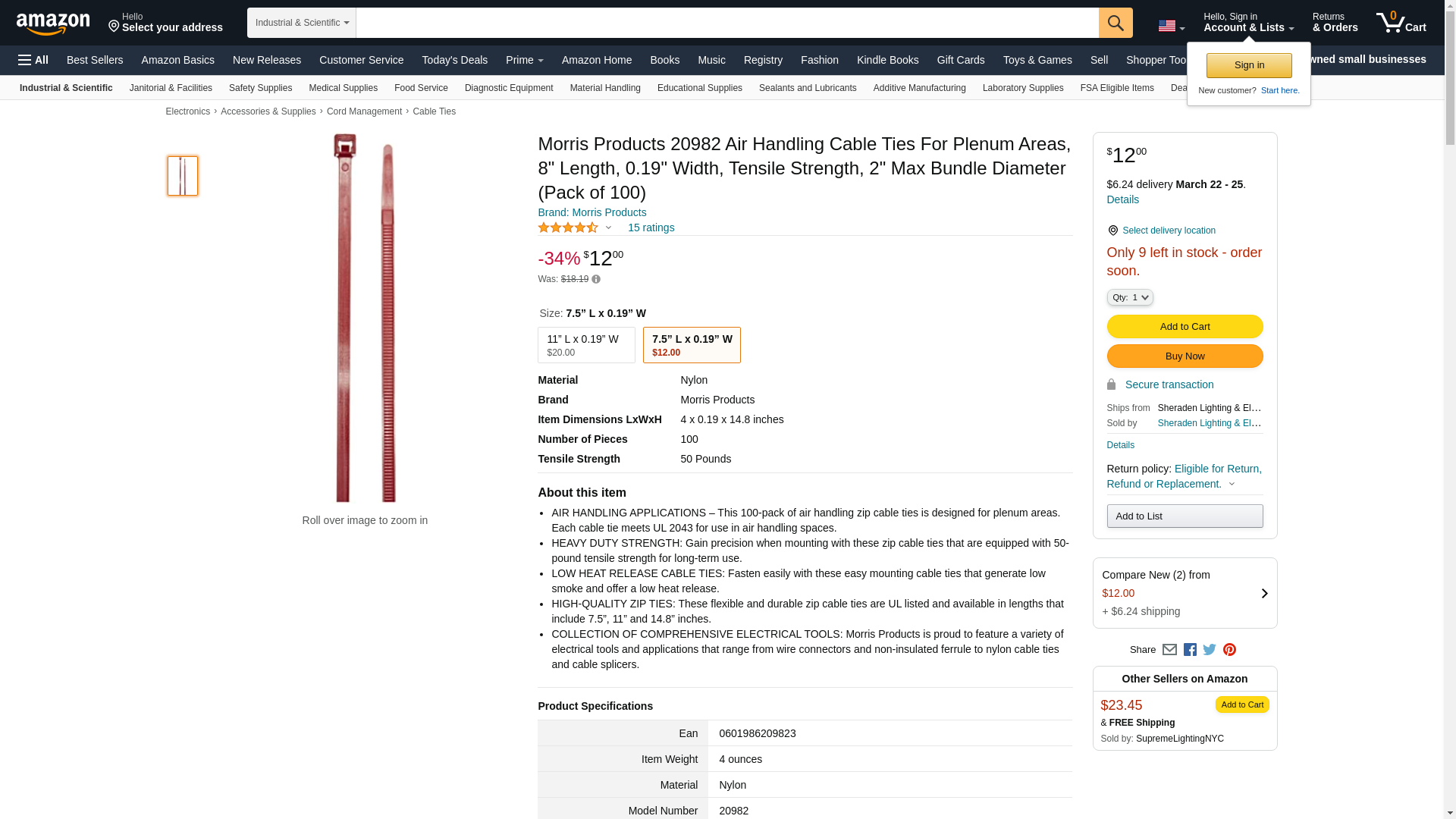
Task: Share the product on Twitter
Action: (x=1210, y=650)
